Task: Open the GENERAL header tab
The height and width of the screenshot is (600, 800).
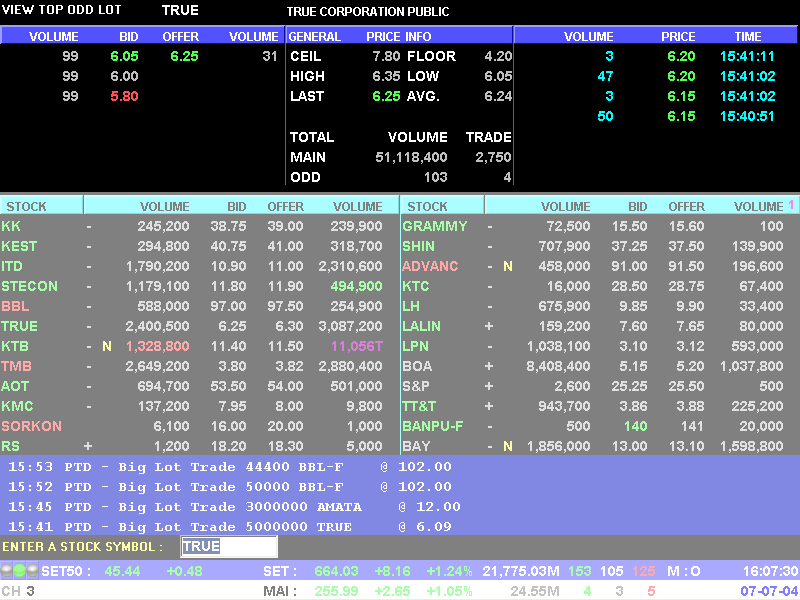Action: click(314, 36)
